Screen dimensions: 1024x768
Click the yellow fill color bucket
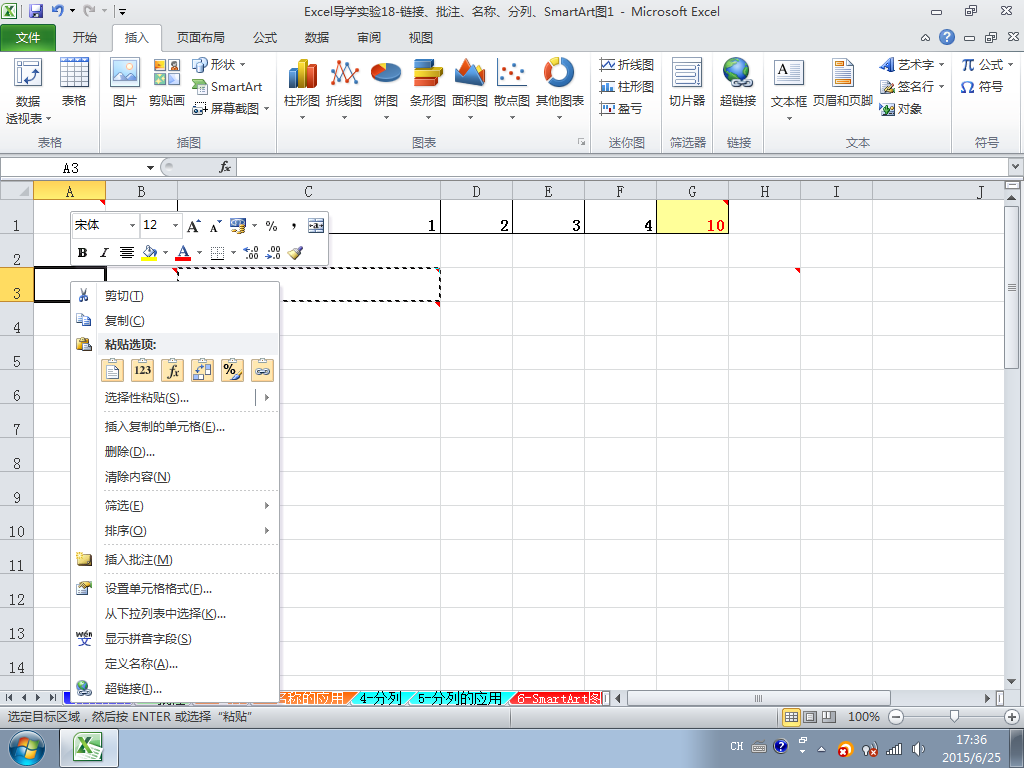pyautogui.click(x=150, y=253)
